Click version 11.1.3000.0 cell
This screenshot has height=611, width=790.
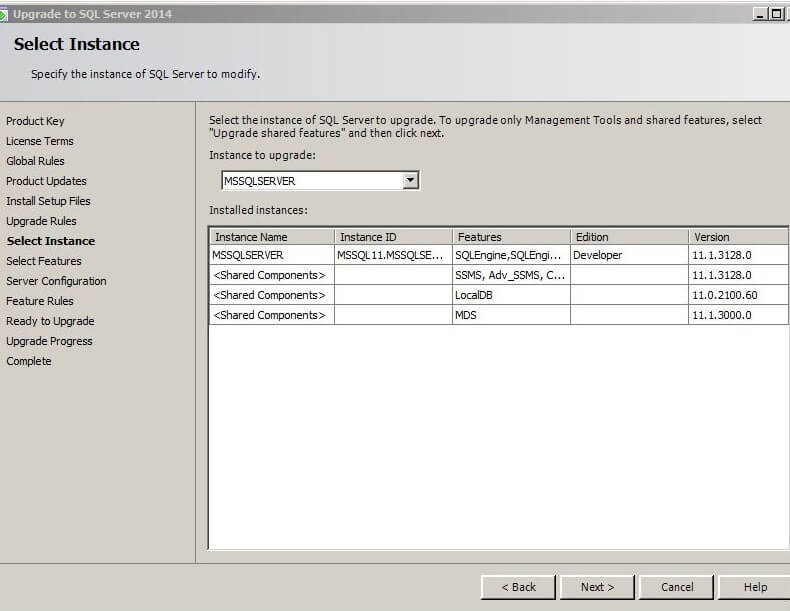pyautogui.click(x=738, y=315)
